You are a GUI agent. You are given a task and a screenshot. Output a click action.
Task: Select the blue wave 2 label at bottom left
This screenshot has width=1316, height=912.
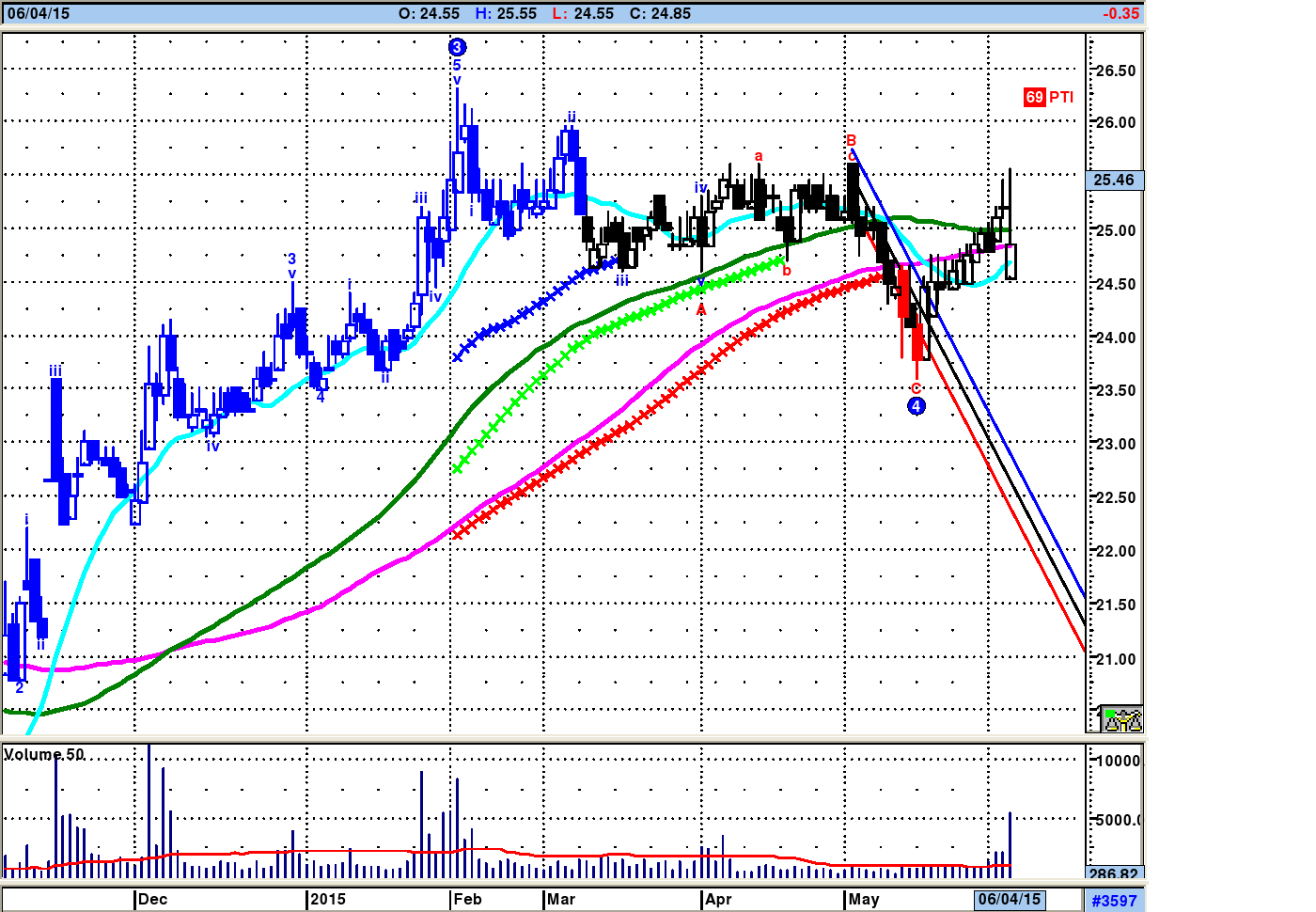(19, 688)
